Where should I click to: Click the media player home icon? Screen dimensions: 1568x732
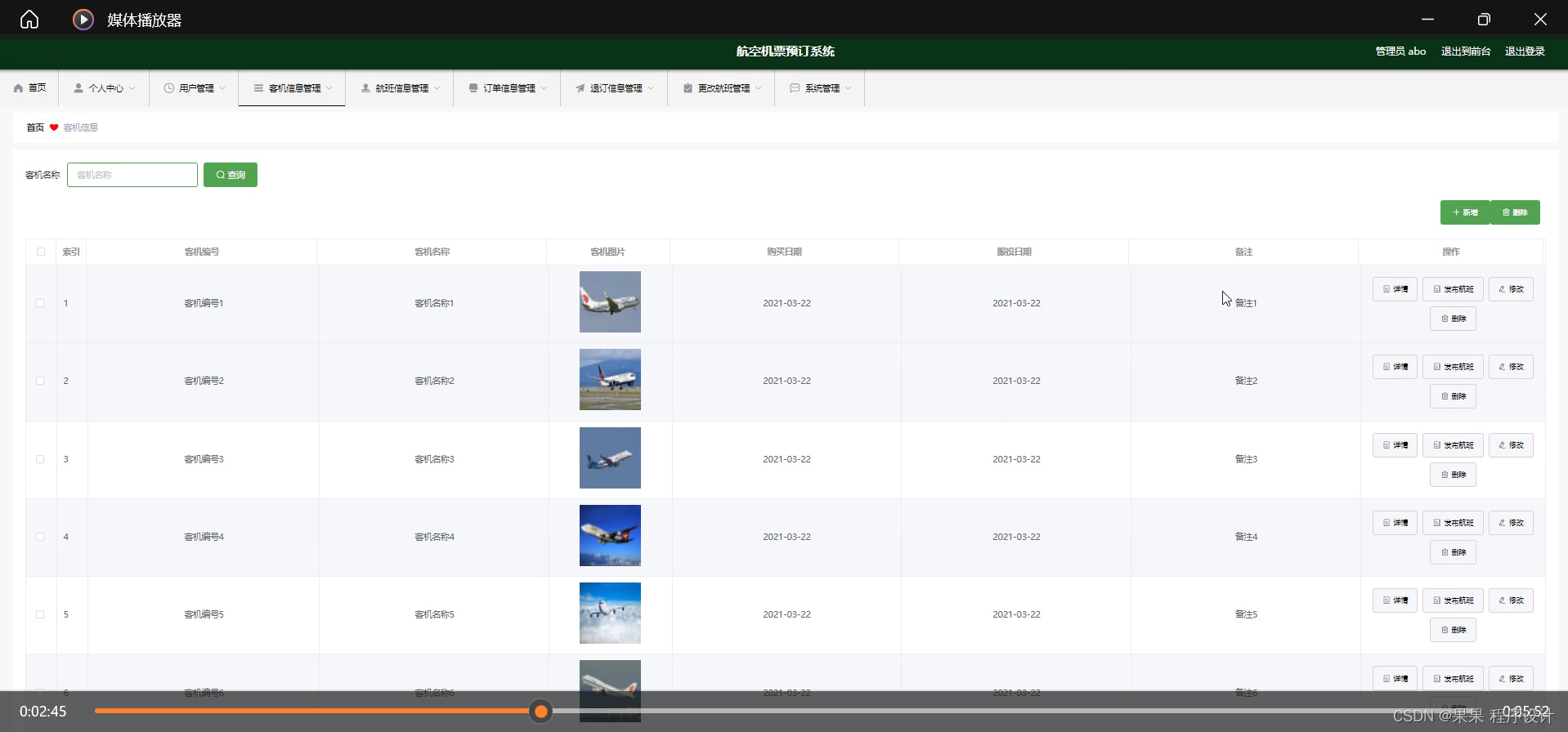pyautogui.click(x=29, y=20)
